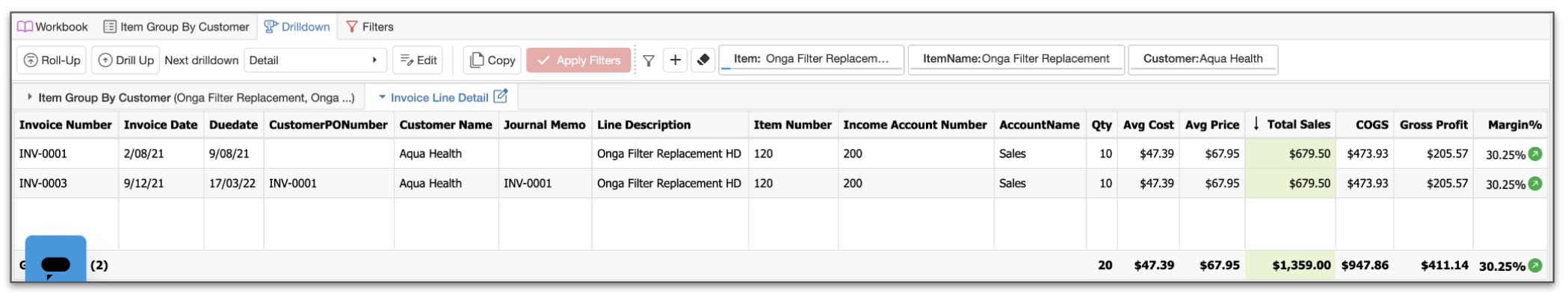Viewport: 1568px width, 297px height.
Task: Sort by Journal Memo column header
Action: tap(544, 125)
